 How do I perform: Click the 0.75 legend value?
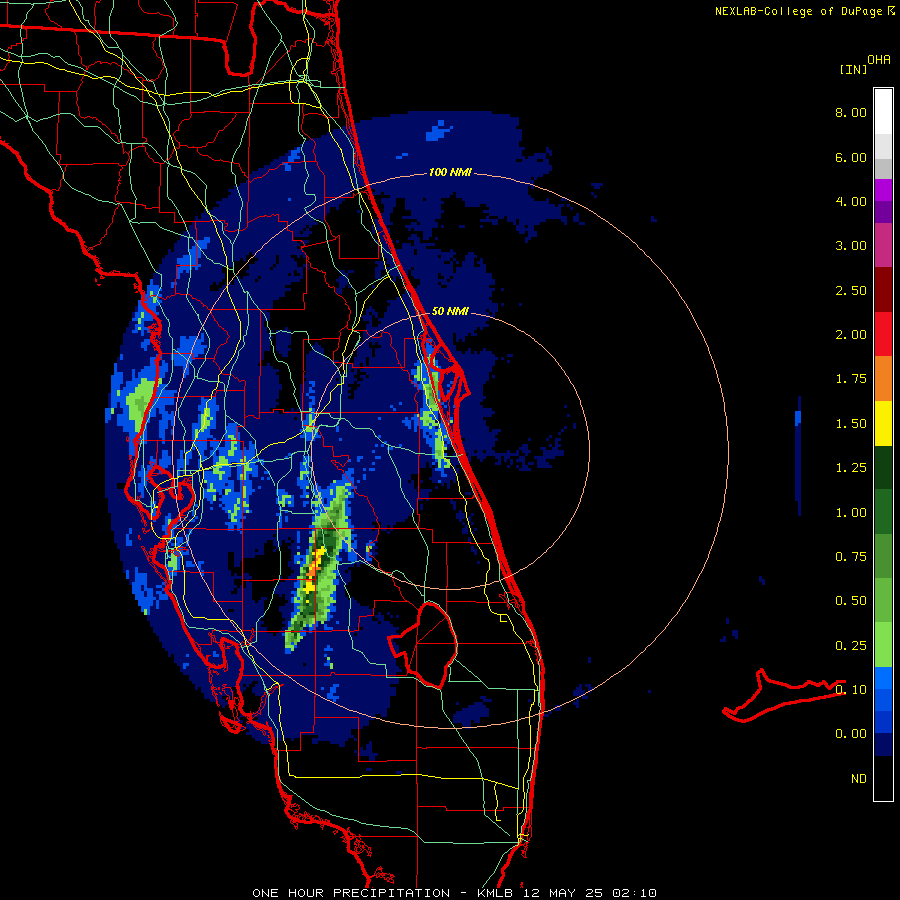[x=851, y=557]
